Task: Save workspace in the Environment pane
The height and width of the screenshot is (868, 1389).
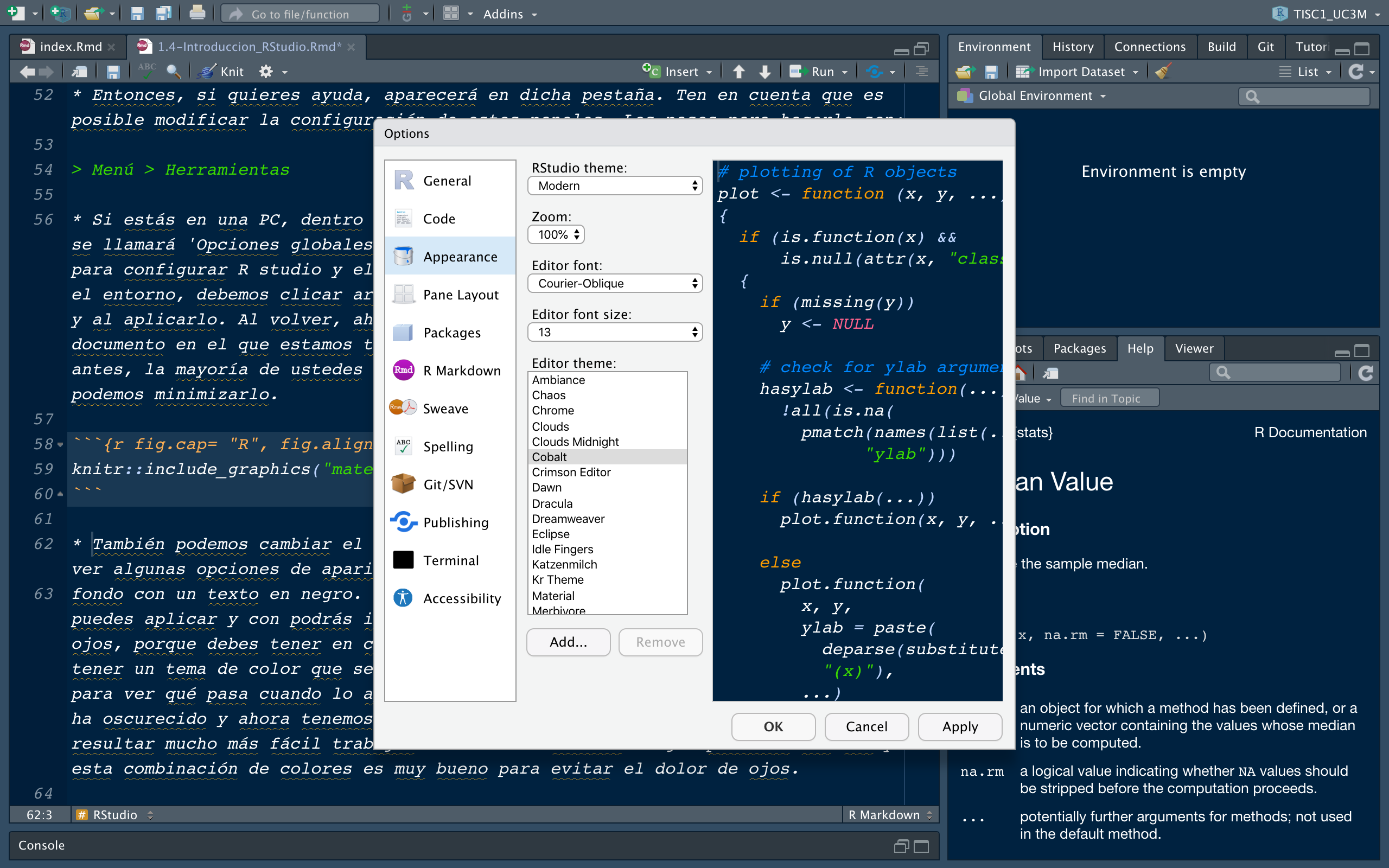Action: click(x=991, y=72)
